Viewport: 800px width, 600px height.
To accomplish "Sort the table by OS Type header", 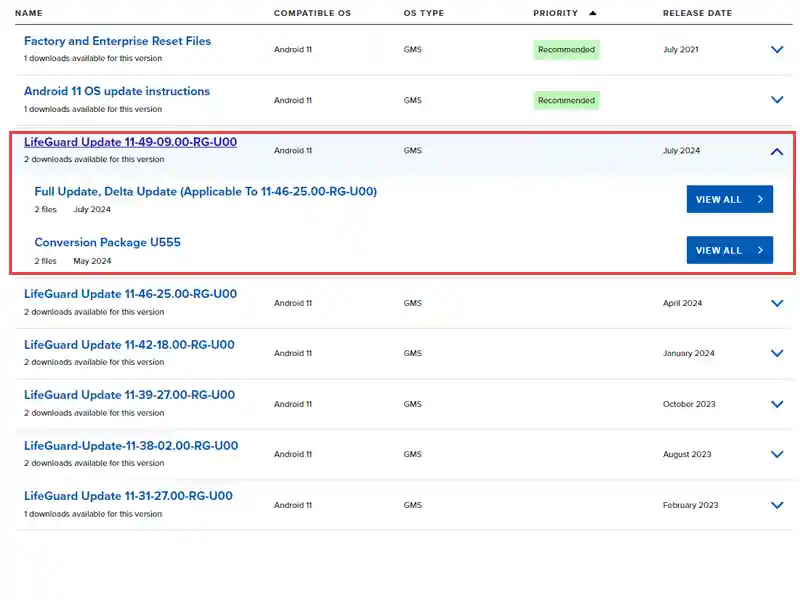I will pos(423,13).
